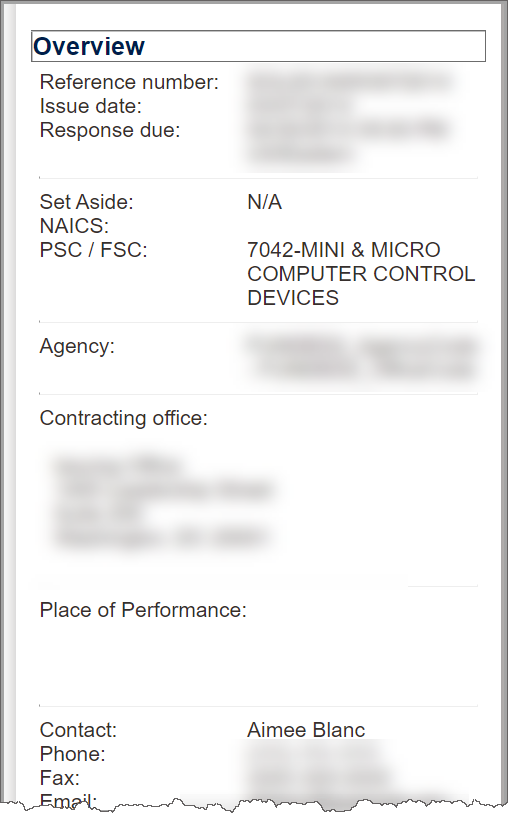The image size is (508, 814).
Task: Select the Reference number label
Action: (x=129, y=82)
